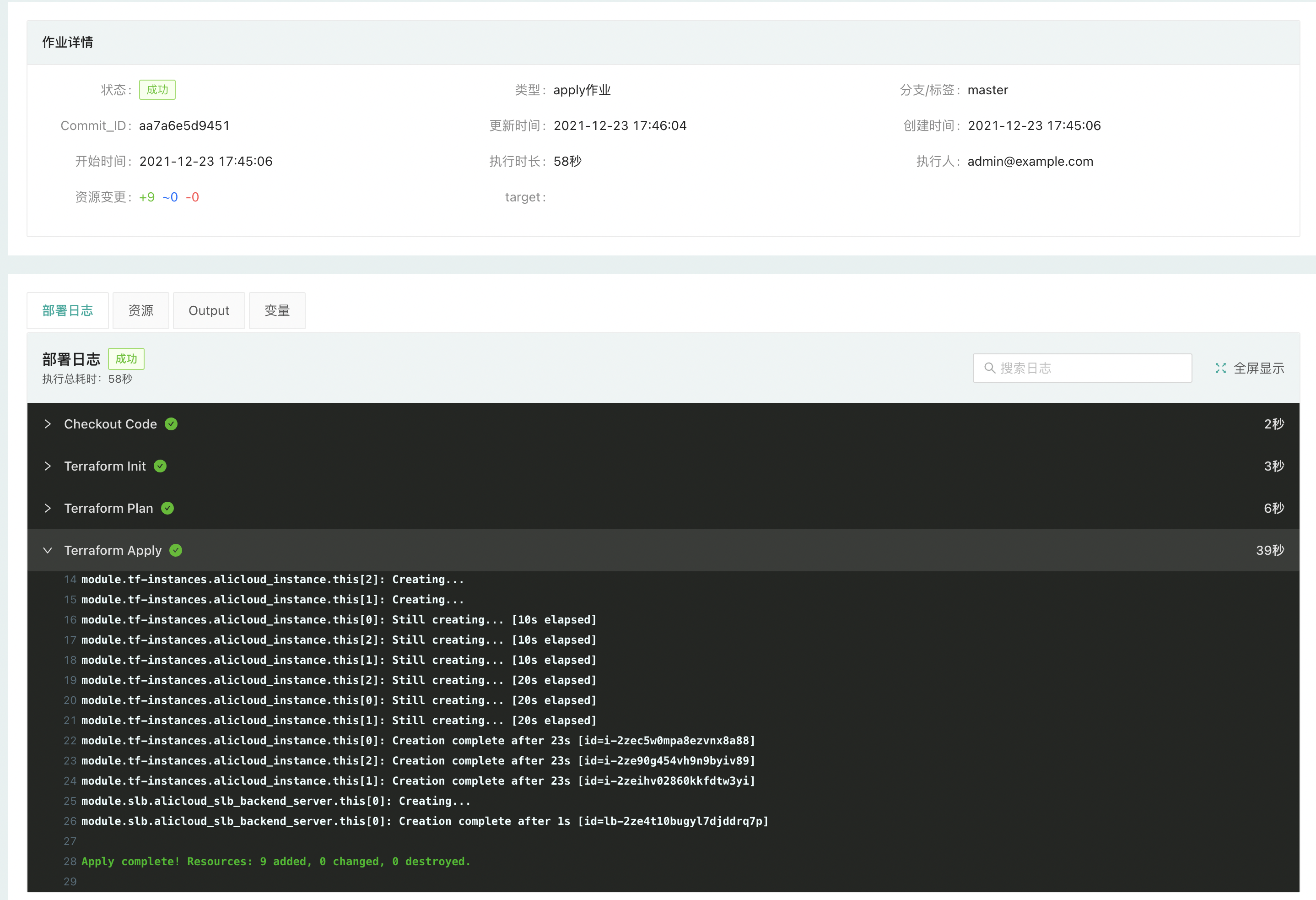The height and width of the screenshot is (900, 1316).
Task: Switch to the 部署日志 tab
Action: 67,310
